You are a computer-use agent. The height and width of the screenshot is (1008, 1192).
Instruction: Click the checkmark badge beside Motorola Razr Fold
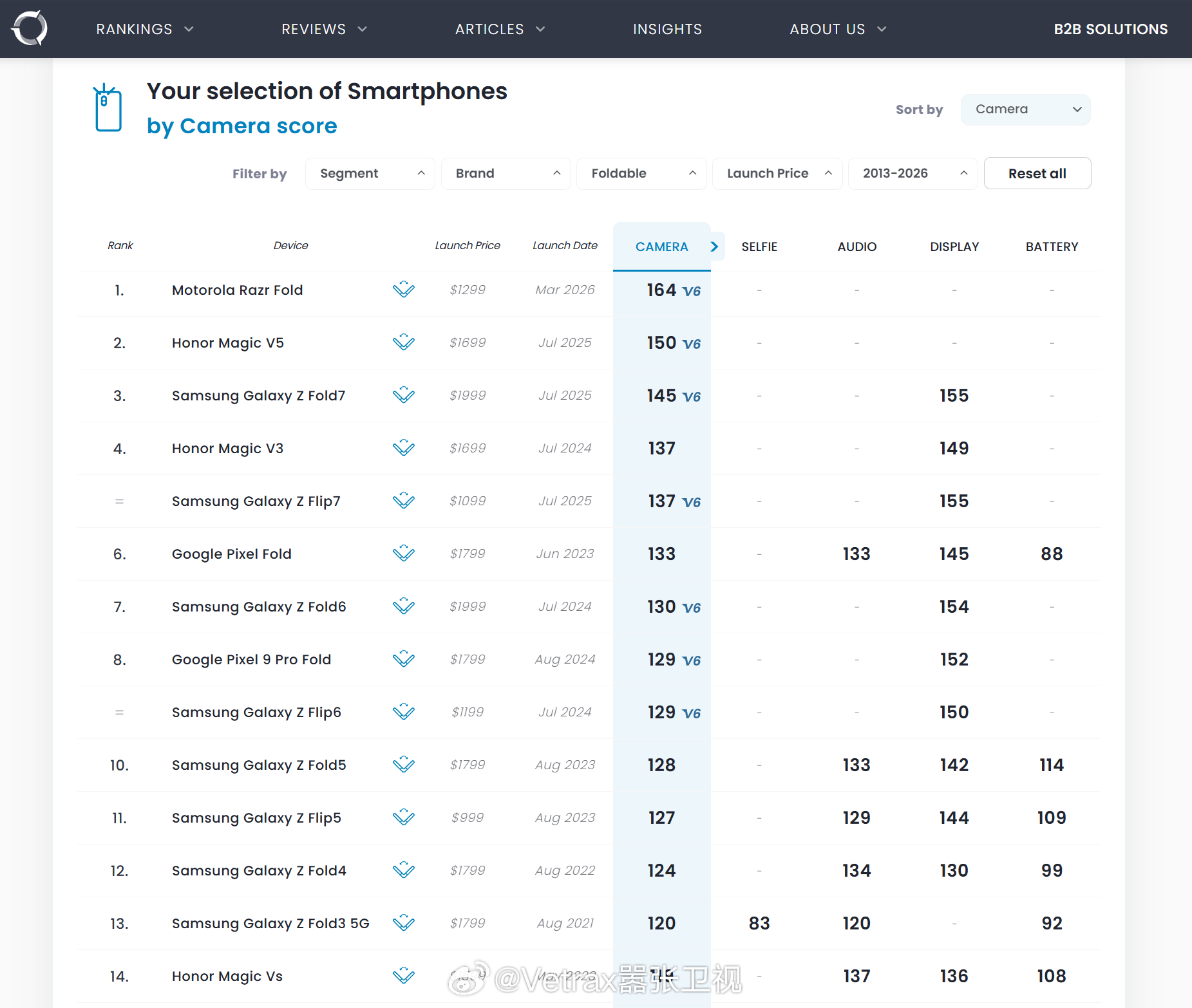coord(404,290)
